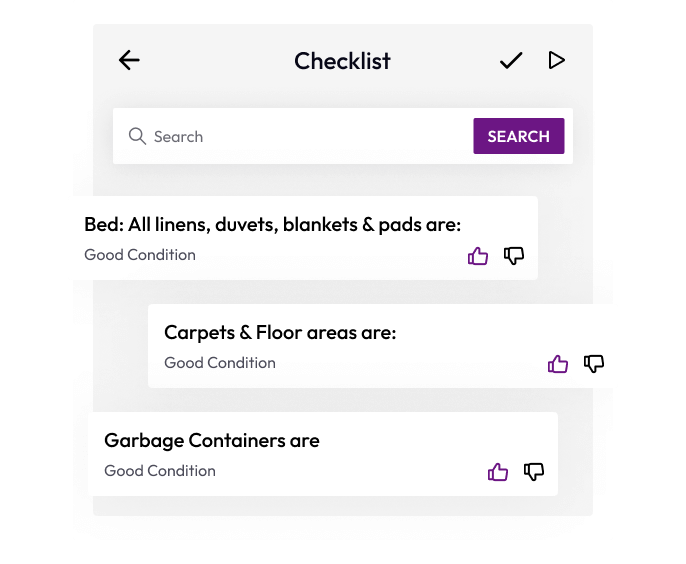The image size is (686, 564).
Task: Click the checkmark icon in header
Action: point(511,61)
